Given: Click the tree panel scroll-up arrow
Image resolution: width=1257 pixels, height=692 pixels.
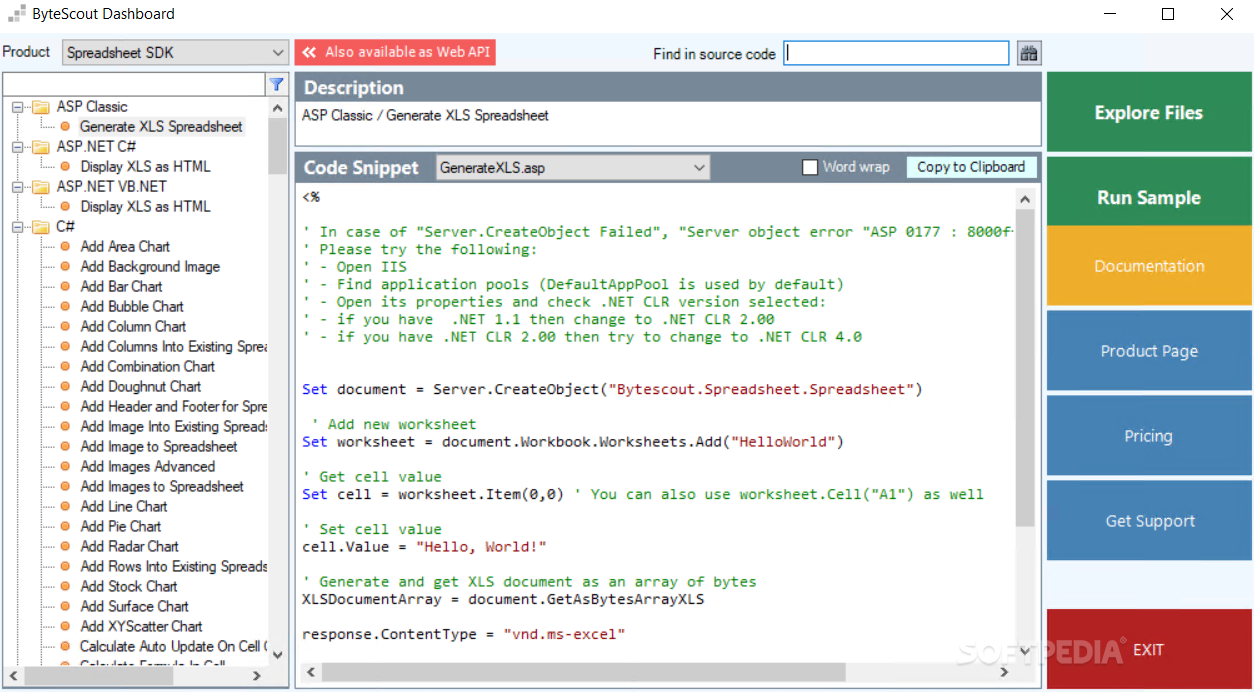Looking at the screenshot, I should pos(277,107).
